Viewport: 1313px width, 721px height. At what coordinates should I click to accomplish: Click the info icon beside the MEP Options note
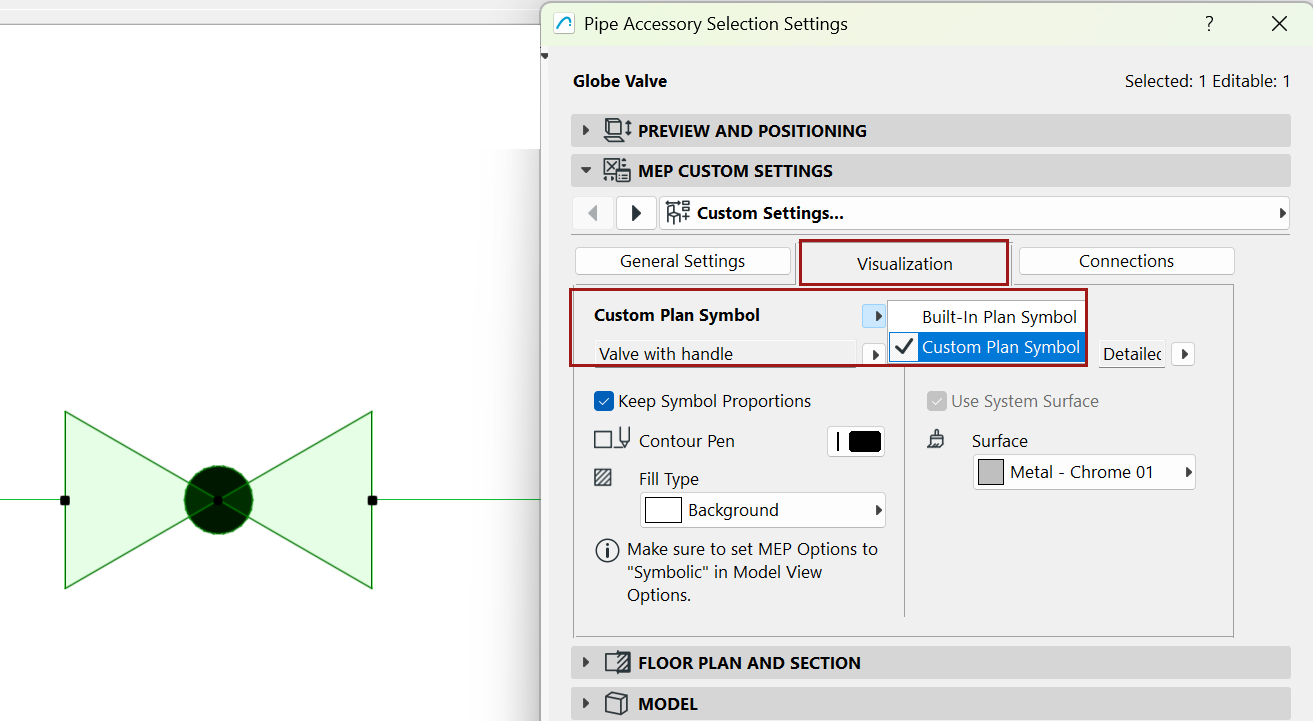pos(607,550)
